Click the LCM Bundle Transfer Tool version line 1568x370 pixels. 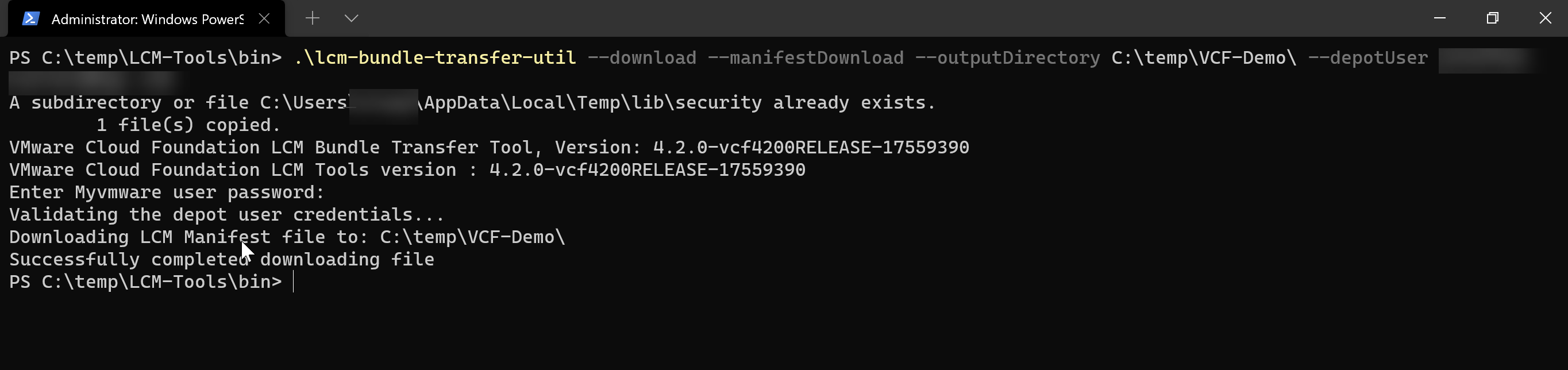click(x=489, y=147)
